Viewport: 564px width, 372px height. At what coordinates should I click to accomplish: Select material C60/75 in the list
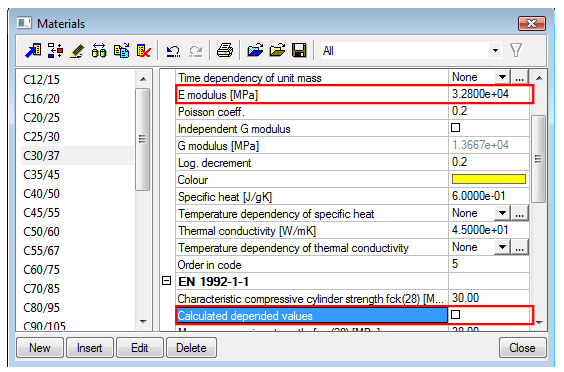(x=41, y=270)
